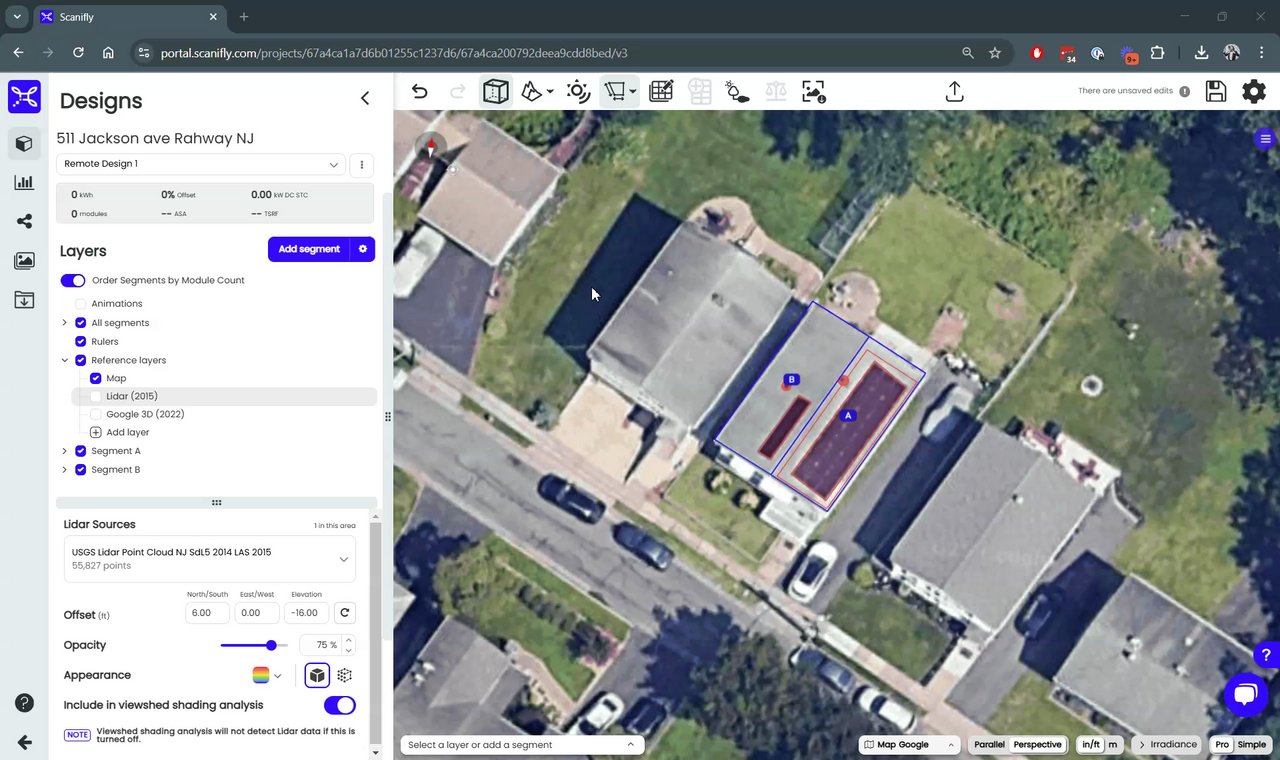Switch to Simple mode

coord(1251,745)
